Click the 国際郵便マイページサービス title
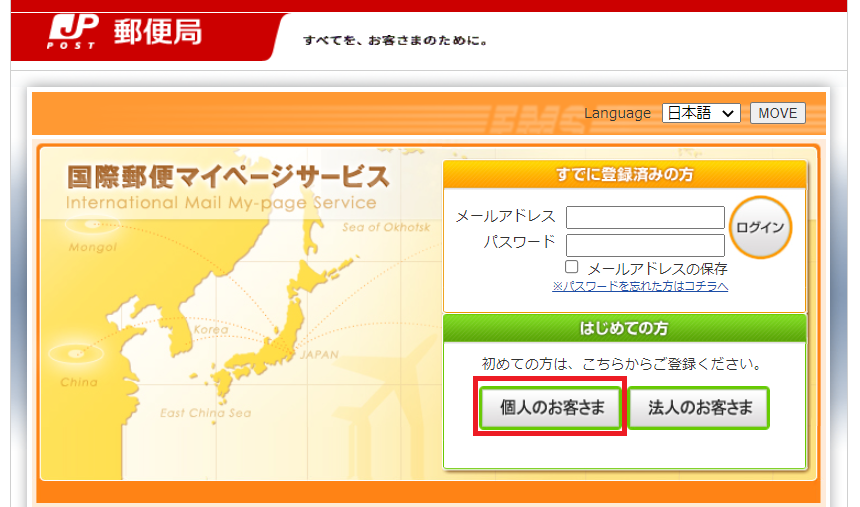 click(x=228, y=177)
